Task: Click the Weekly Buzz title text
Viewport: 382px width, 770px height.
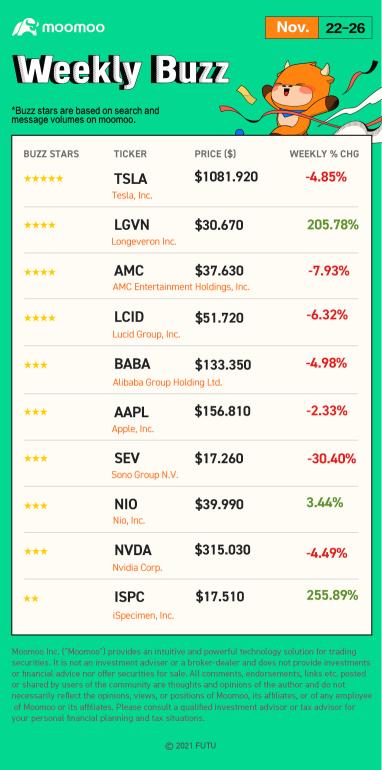Action: [121, 71]
